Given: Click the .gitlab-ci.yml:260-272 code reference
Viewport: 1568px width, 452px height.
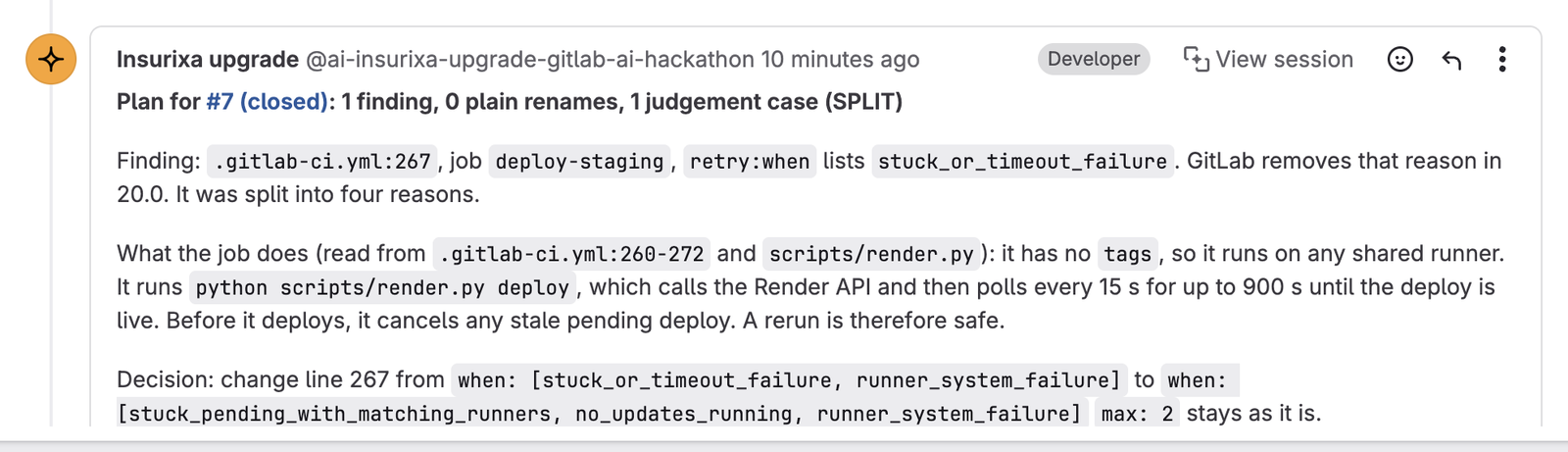Looking at the screenshot, I should [x=571, y=254].
